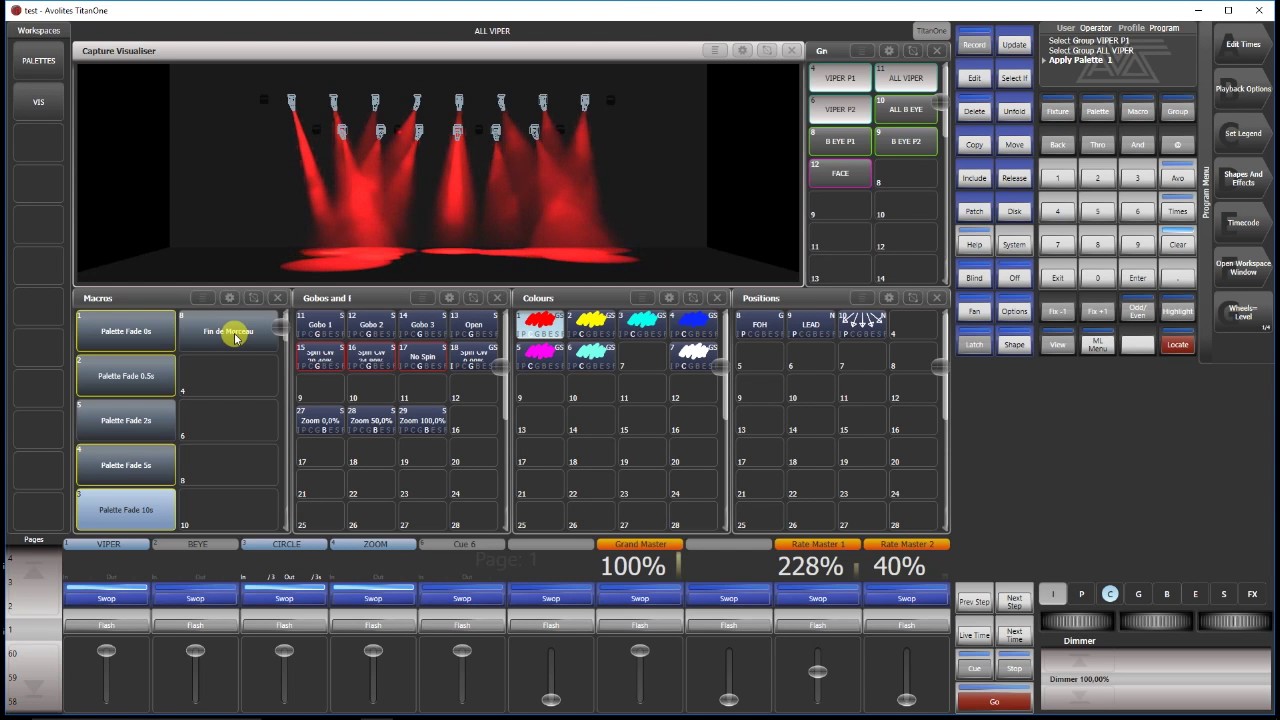Select the blue colour palette
The width and height of the screenshot is (1280, 720).
point(693,324)
